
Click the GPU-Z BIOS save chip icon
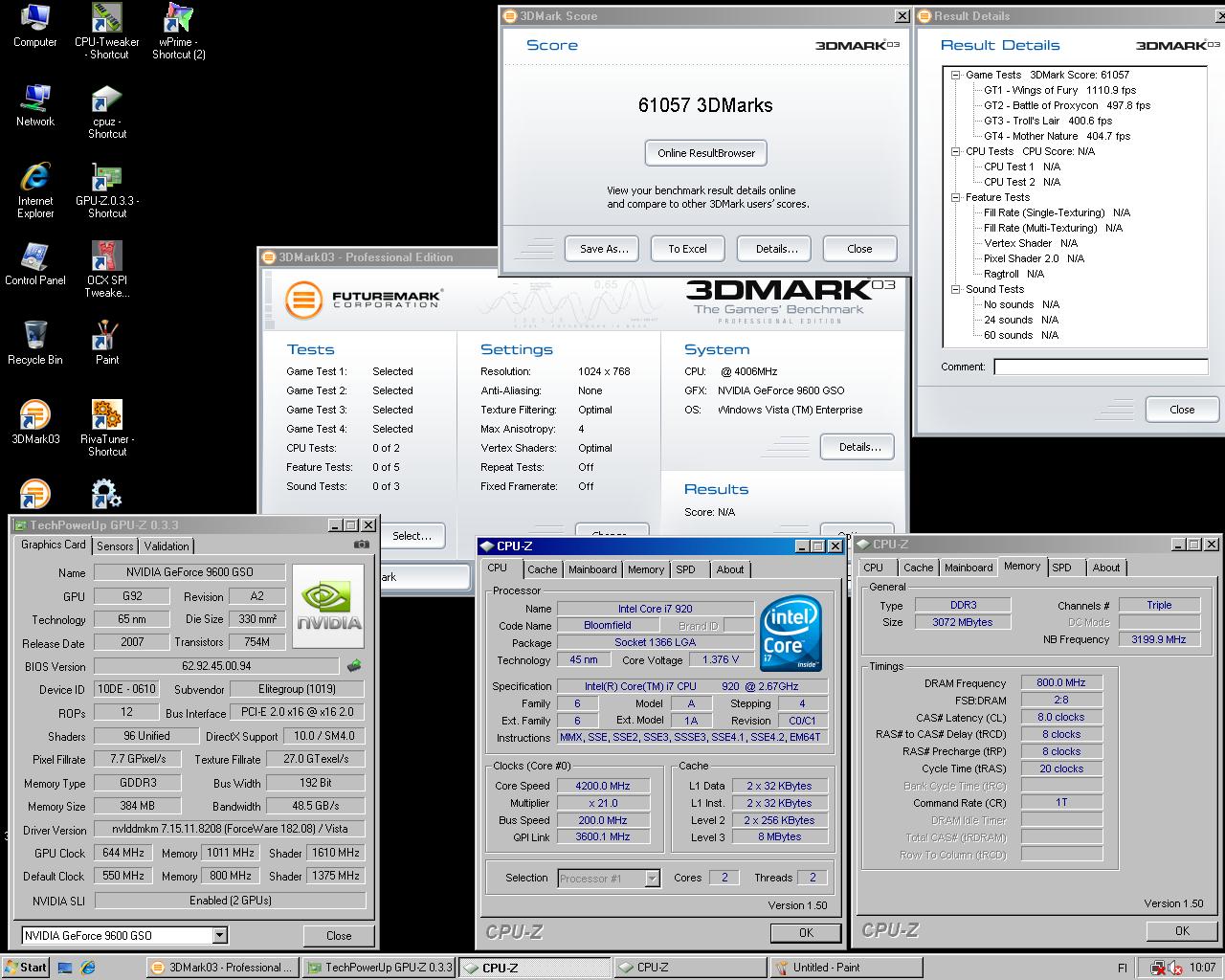pos(354,666)
